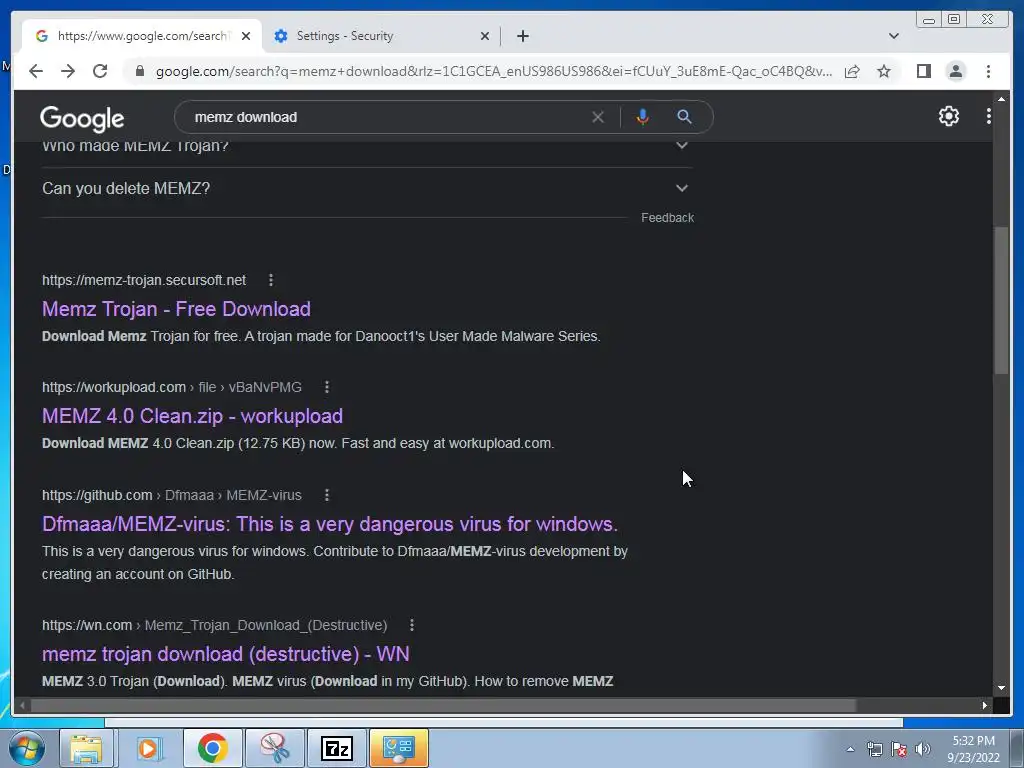Click the network tray icon

[x=874, y=749]
